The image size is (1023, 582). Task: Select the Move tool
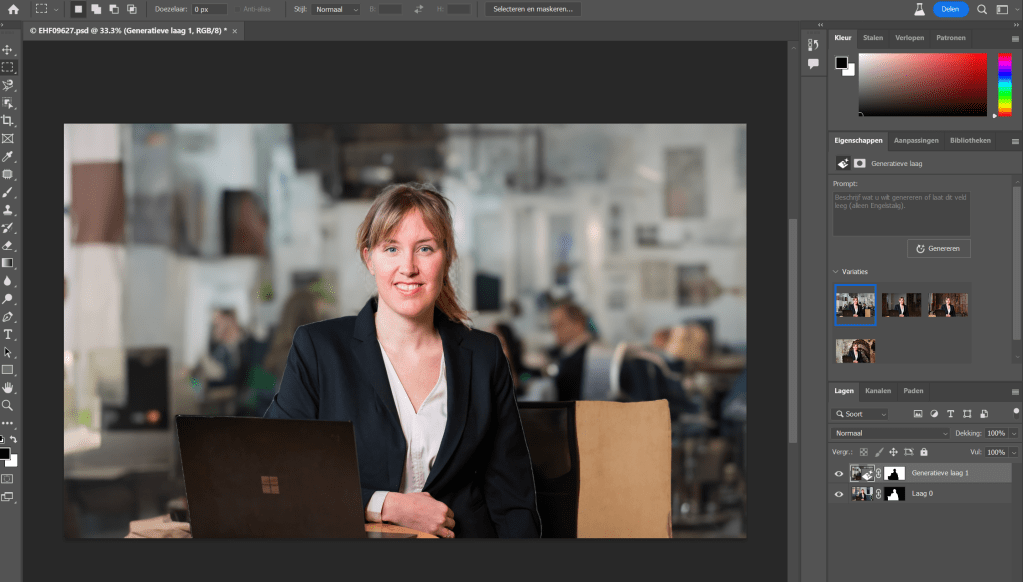[x=8, y=50]
